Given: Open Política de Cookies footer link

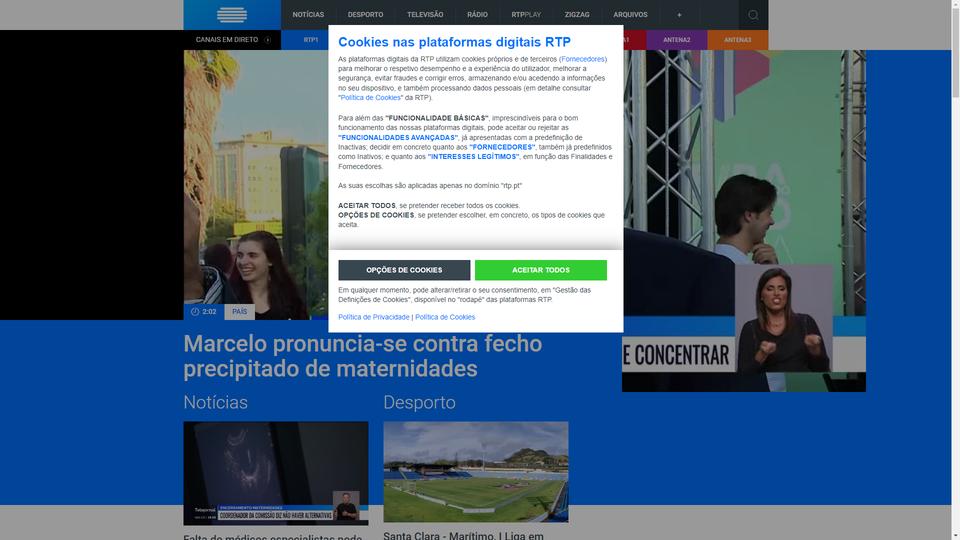Looking at the screenshot, I should pos(445,317).
